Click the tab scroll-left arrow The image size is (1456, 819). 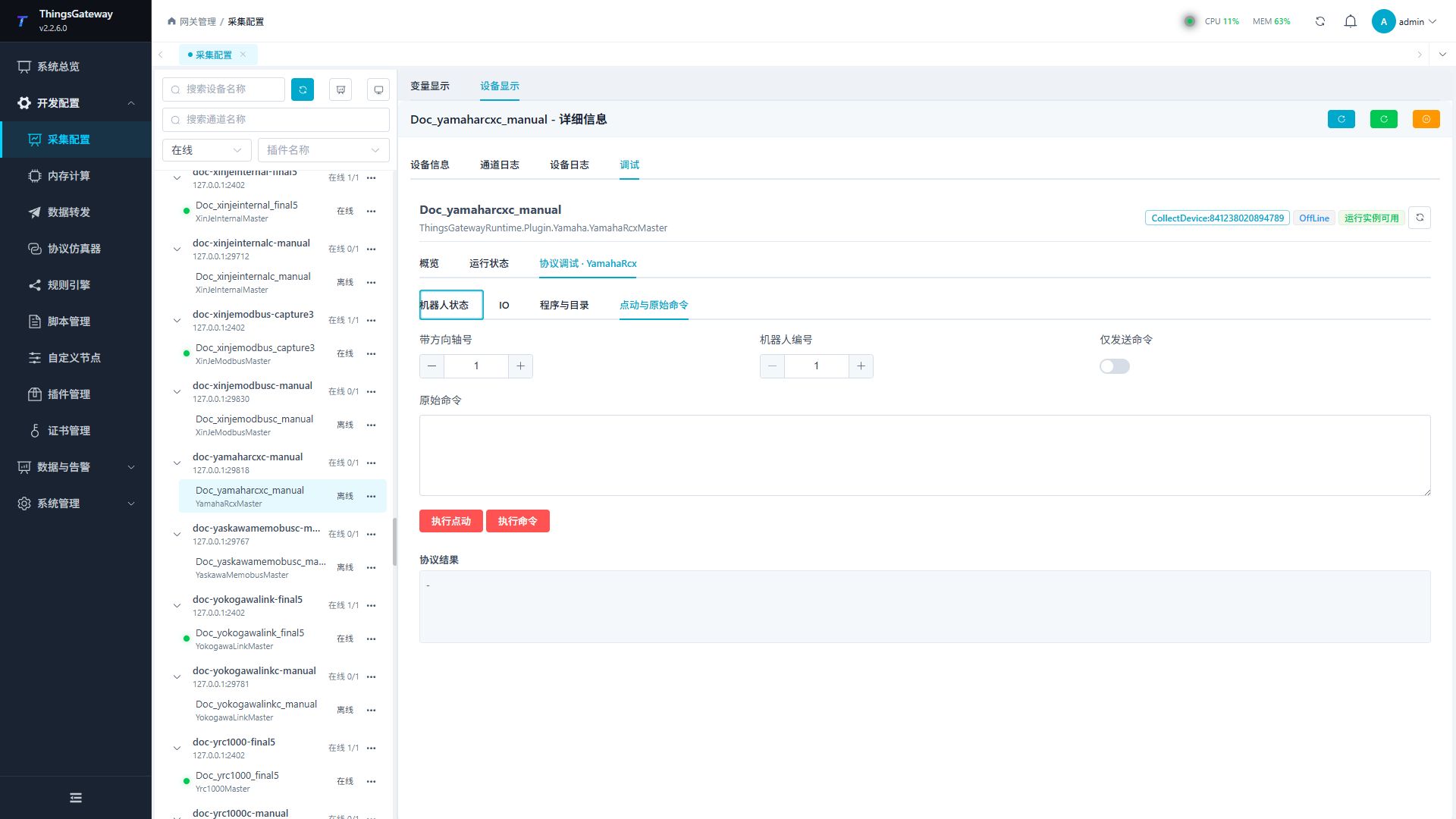(x=161, y=55)
